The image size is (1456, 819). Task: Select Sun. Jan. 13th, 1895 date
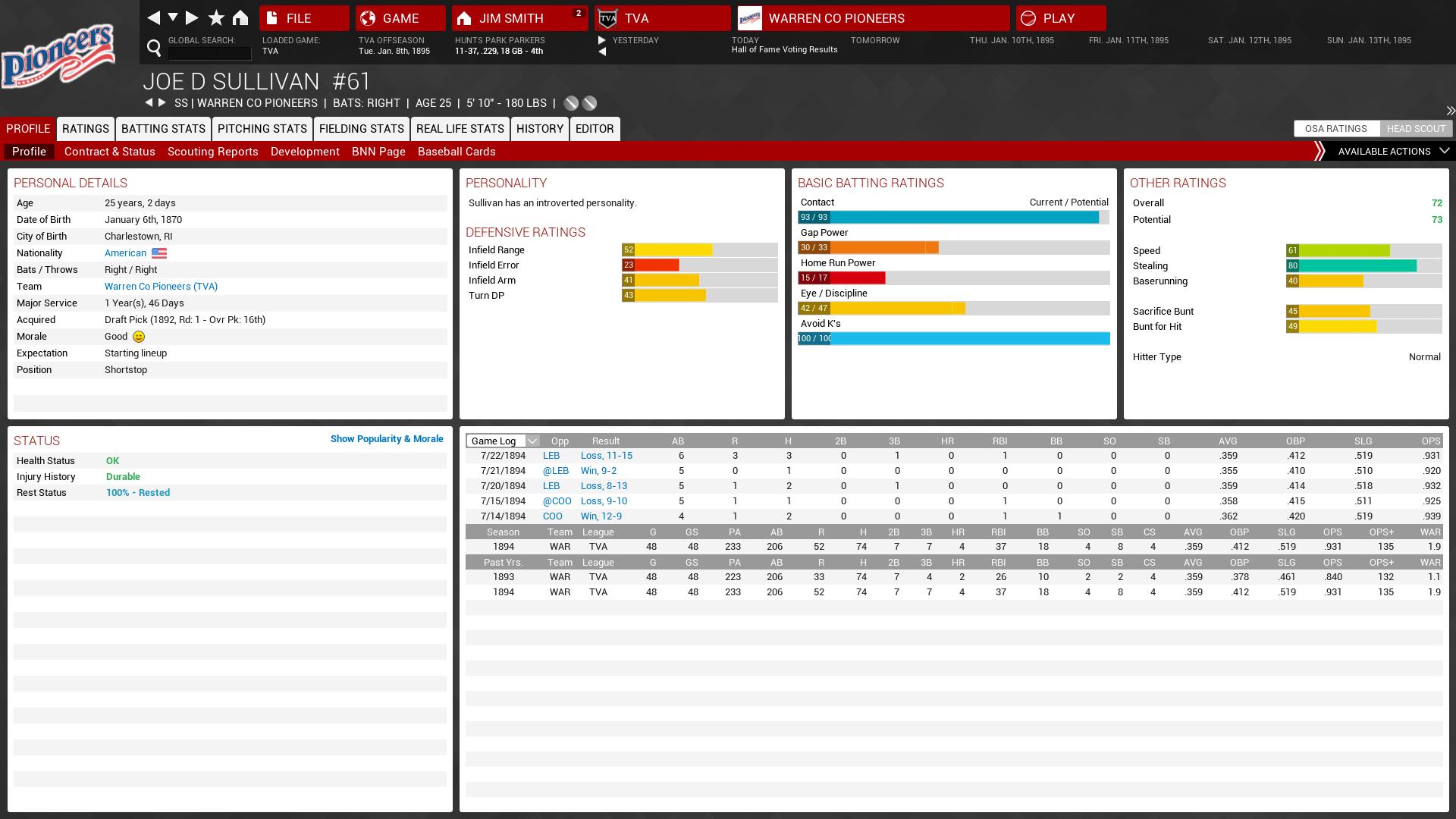1369,40
